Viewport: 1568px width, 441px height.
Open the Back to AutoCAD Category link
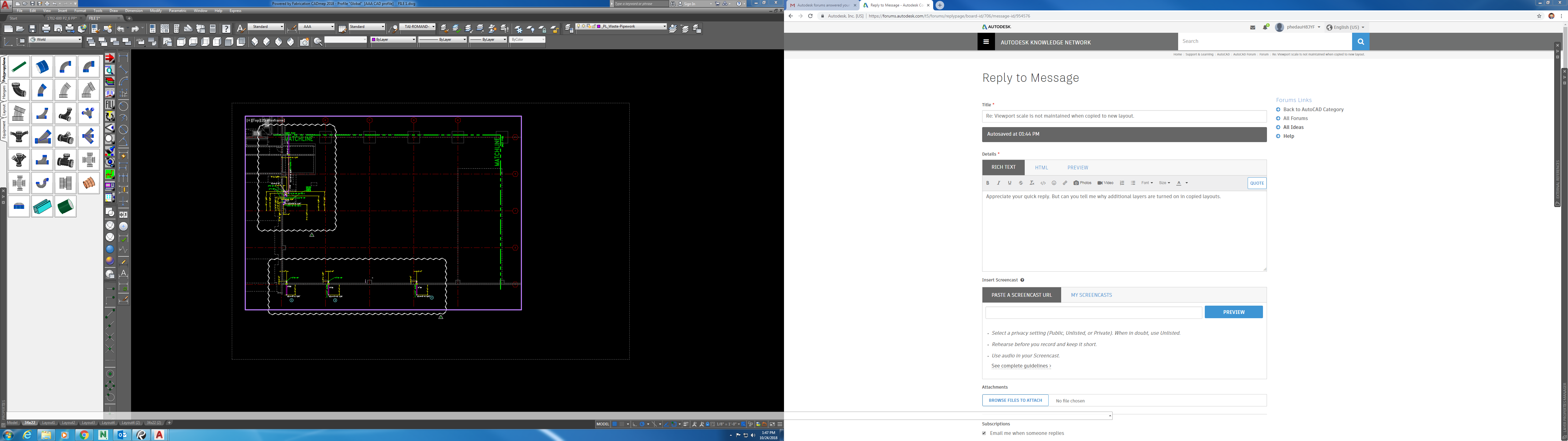tap(1314, 110)
